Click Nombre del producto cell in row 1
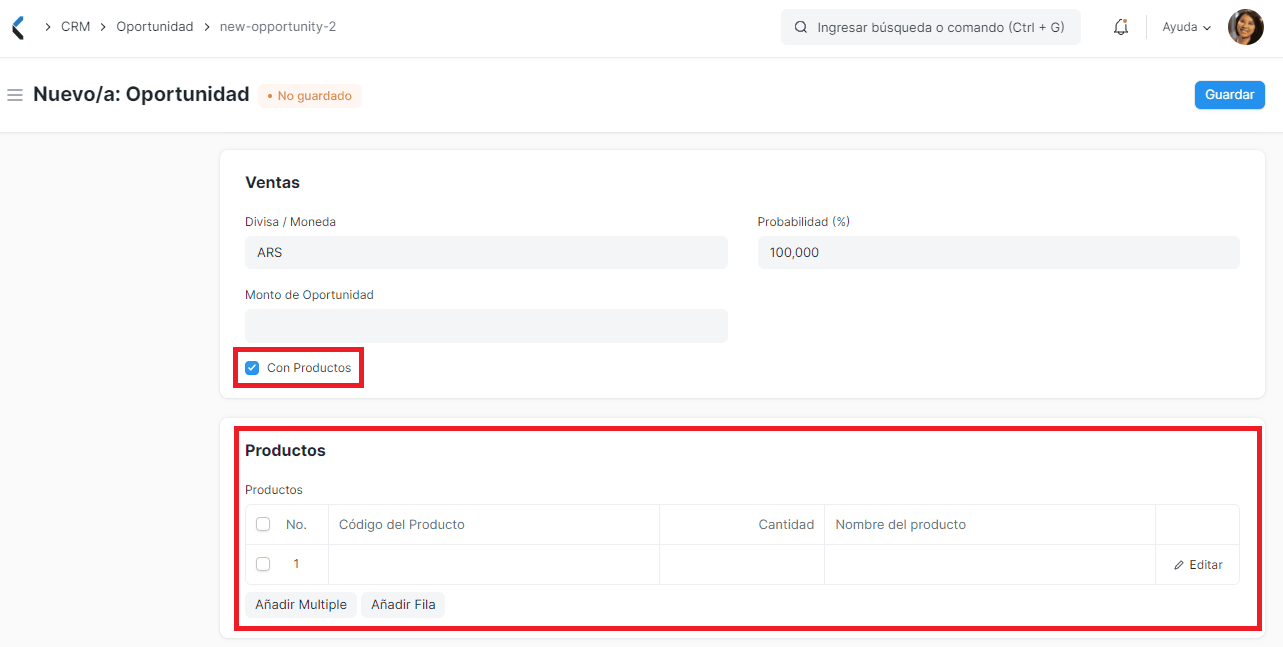1283x647 pixels. (990, 564)
